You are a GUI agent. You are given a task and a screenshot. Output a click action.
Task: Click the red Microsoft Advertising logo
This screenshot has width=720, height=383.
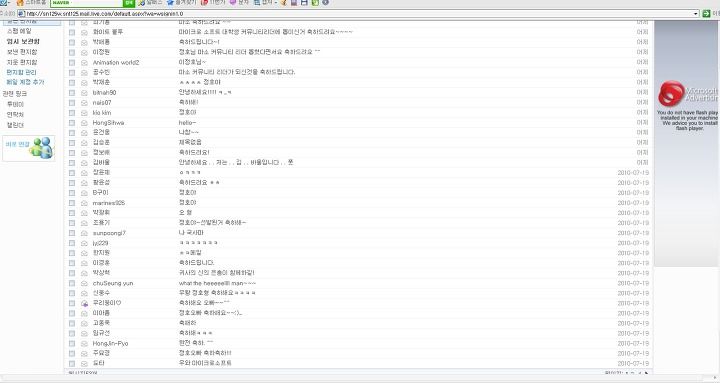click(671, 94)
